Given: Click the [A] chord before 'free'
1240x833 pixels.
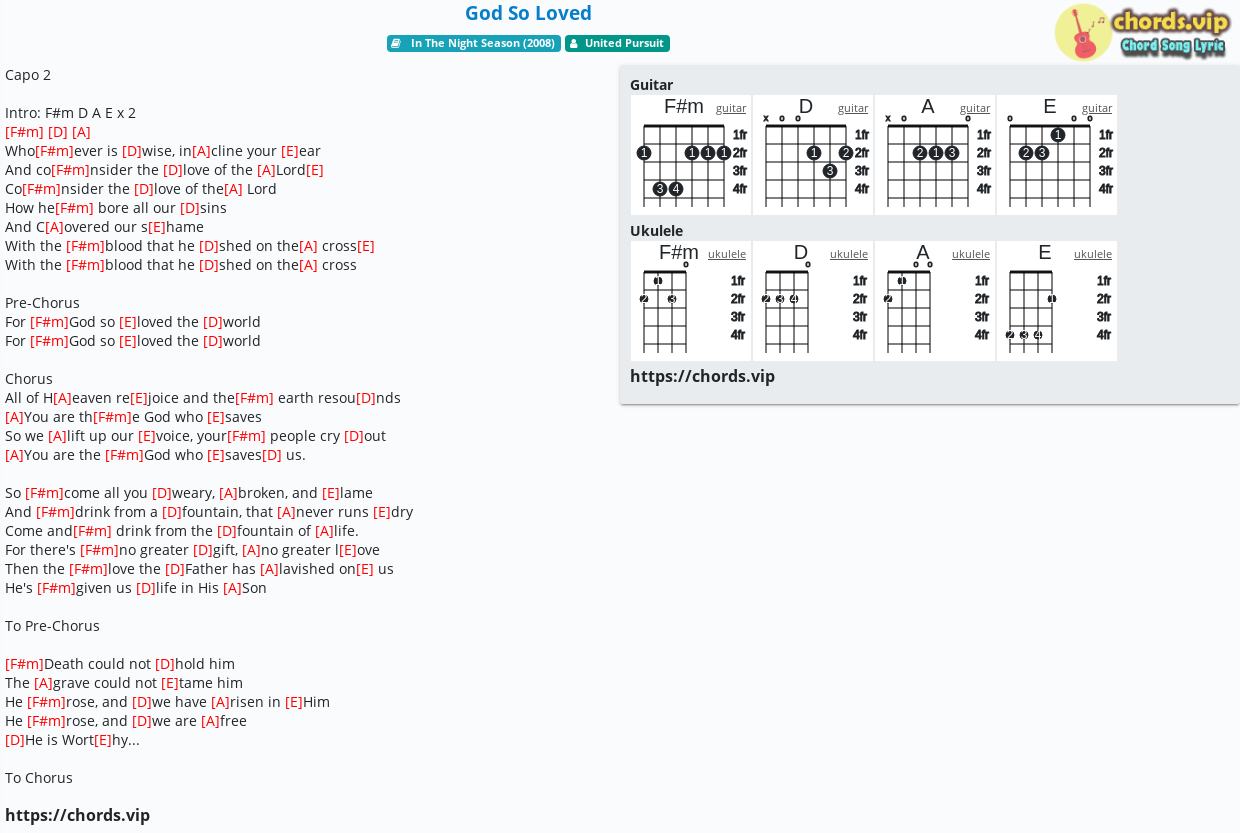Looking at the screenshot, I should coord(210,721).
